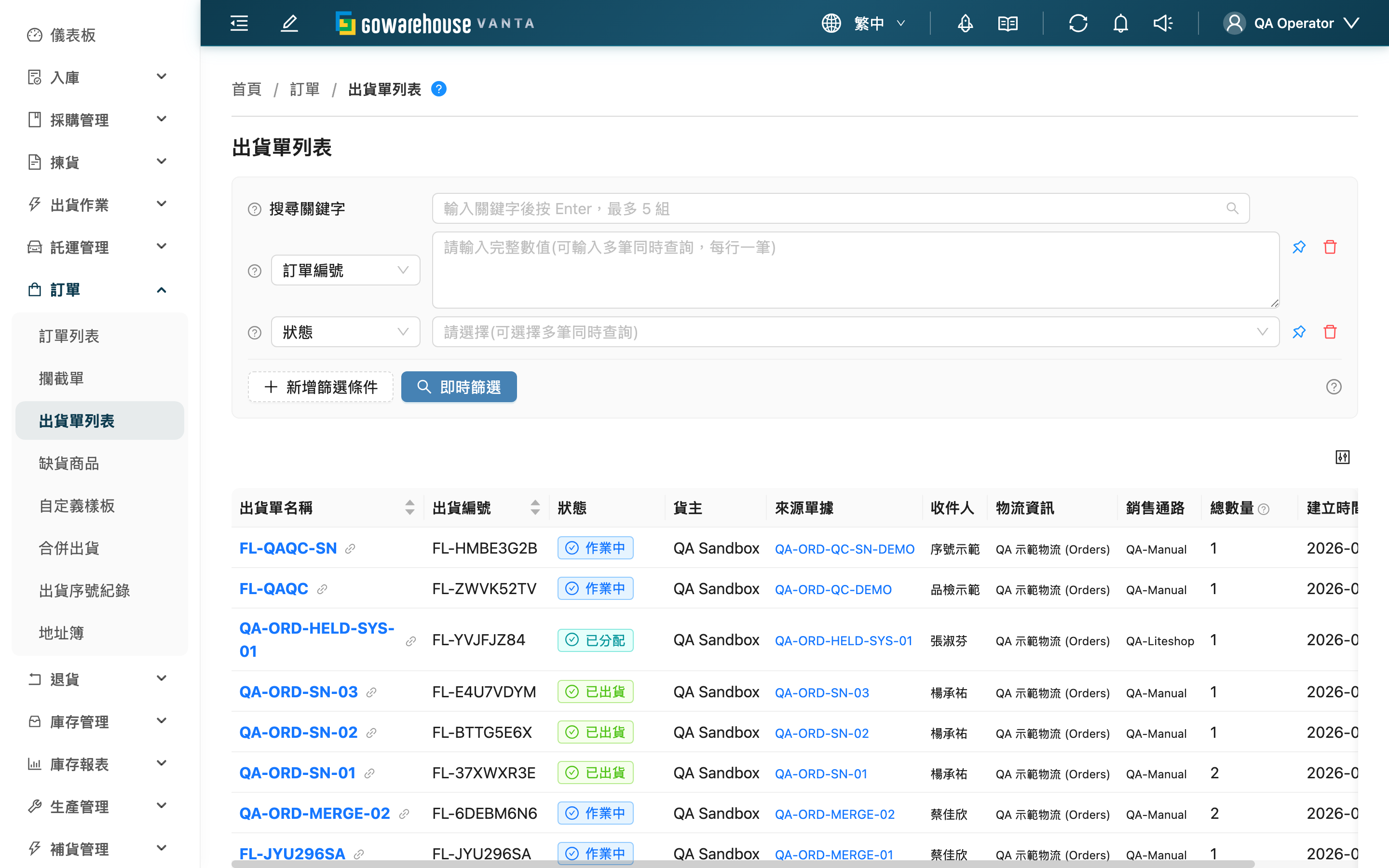Open 地址簿 submenu item
The height and width of the screenshot is (868, 1389).
(100, 633)
